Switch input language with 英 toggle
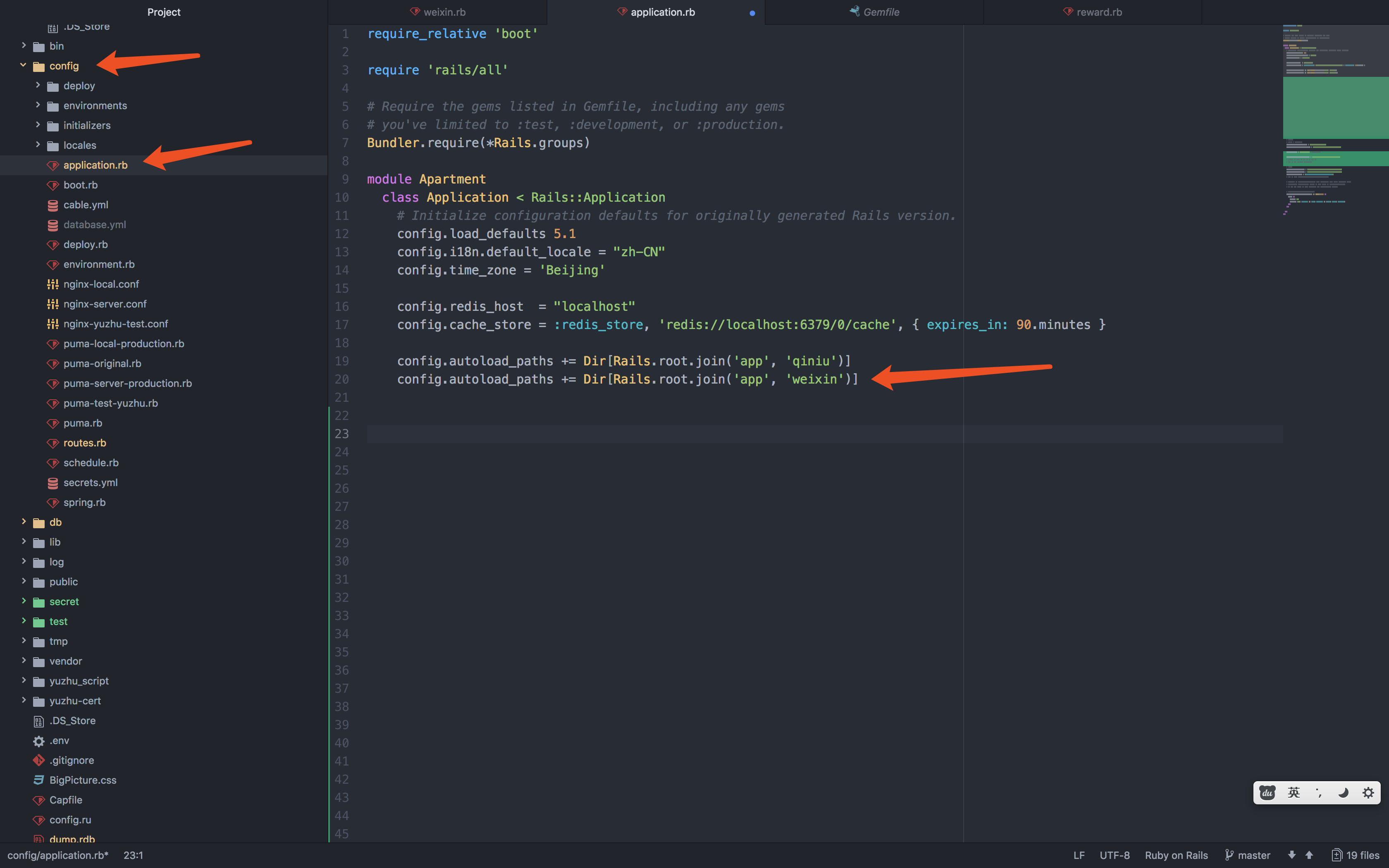This screenshot has width=1389, height=868. (1294, 793)
